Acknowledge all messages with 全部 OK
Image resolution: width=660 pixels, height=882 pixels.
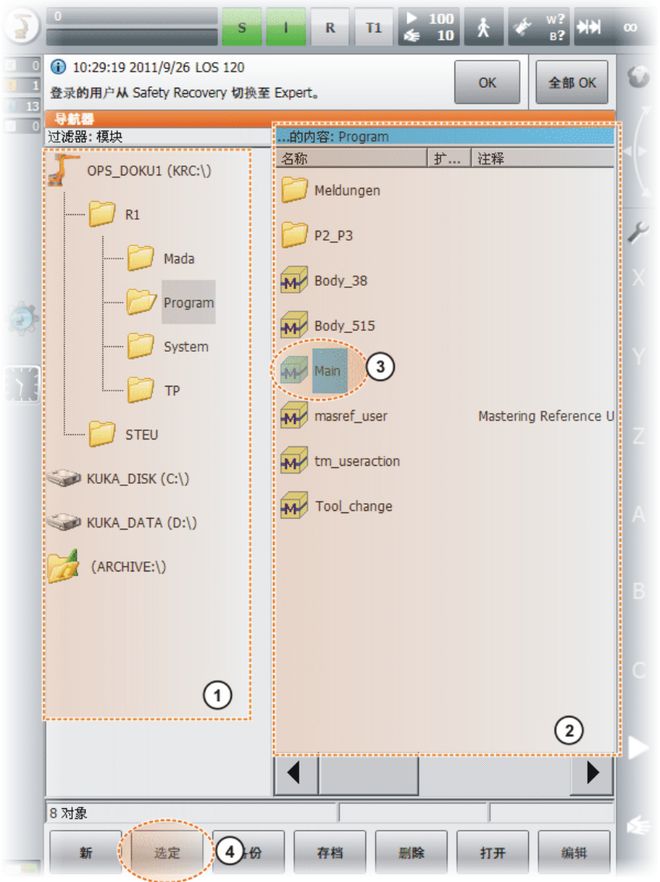[x=573, y=83]
